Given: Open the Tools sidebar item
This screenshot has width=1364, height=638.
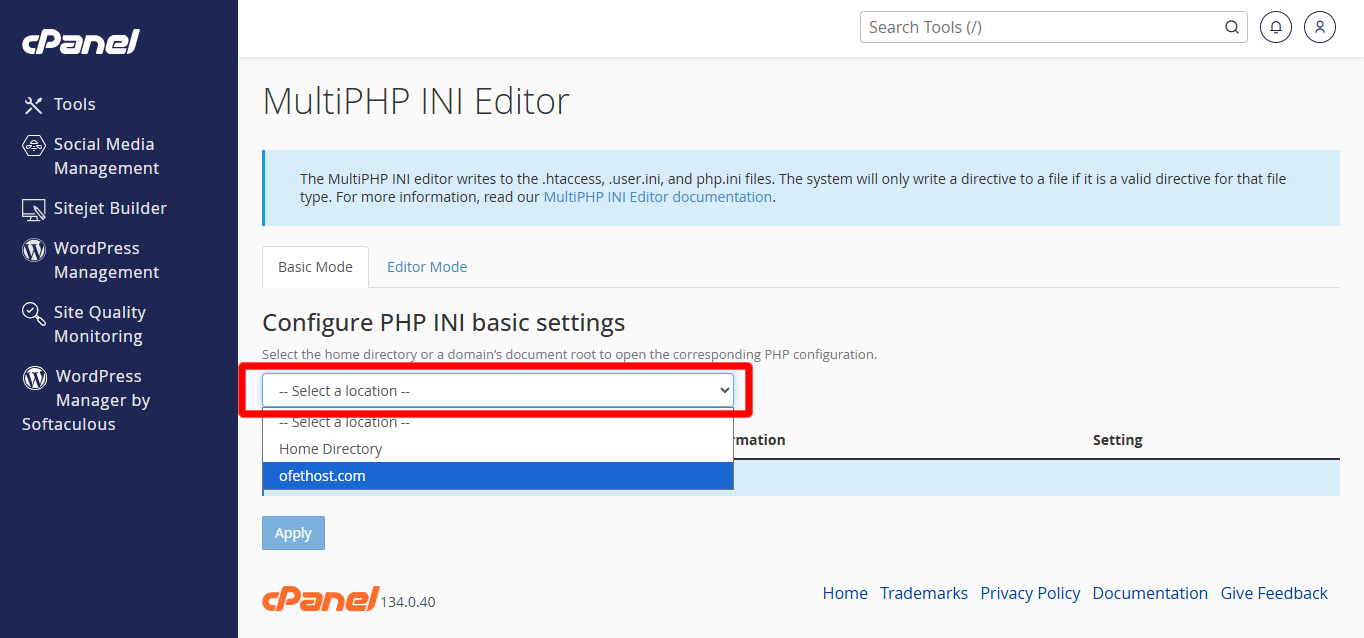Looking at the screenshot, I should pos(75,104).
